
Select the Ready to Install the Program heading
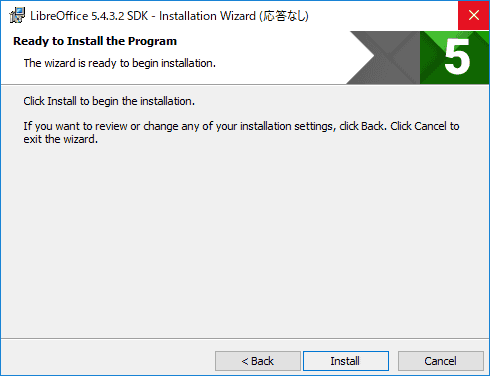tap(95, 41)
